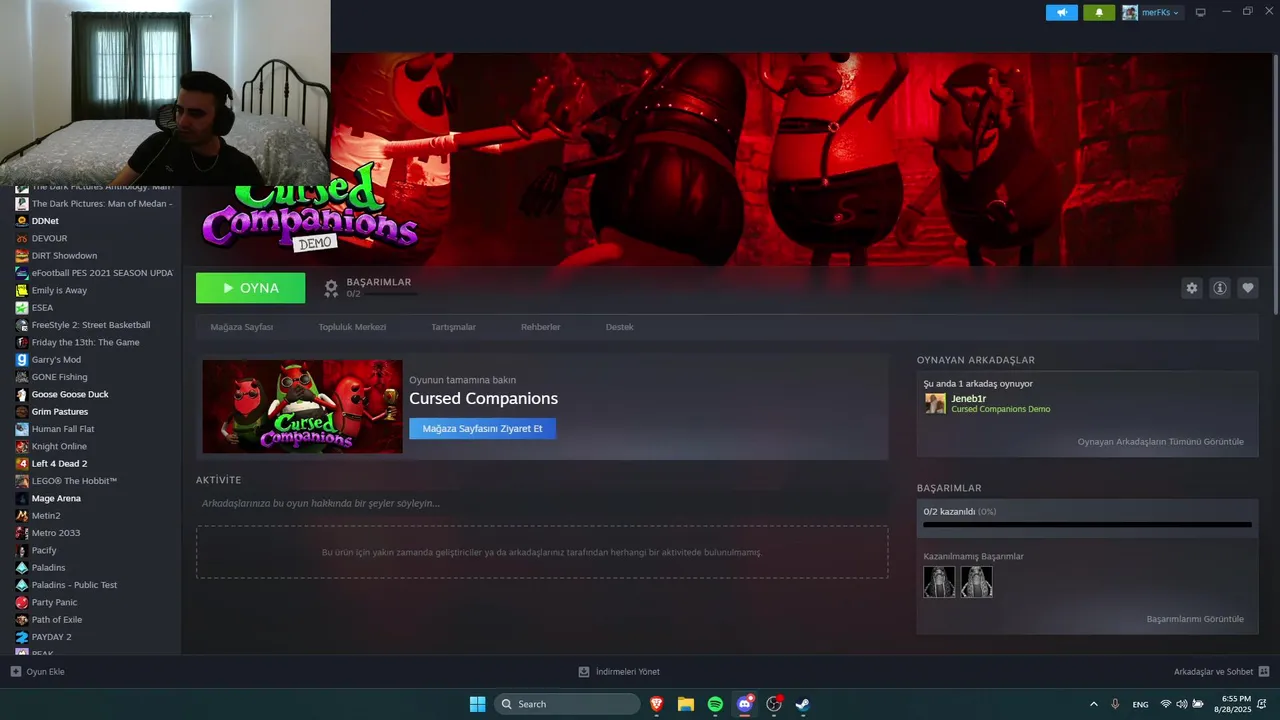1280x720 pixels.
Task: Open the announcements megaphone icon
Action: [x=1062, y=12]
